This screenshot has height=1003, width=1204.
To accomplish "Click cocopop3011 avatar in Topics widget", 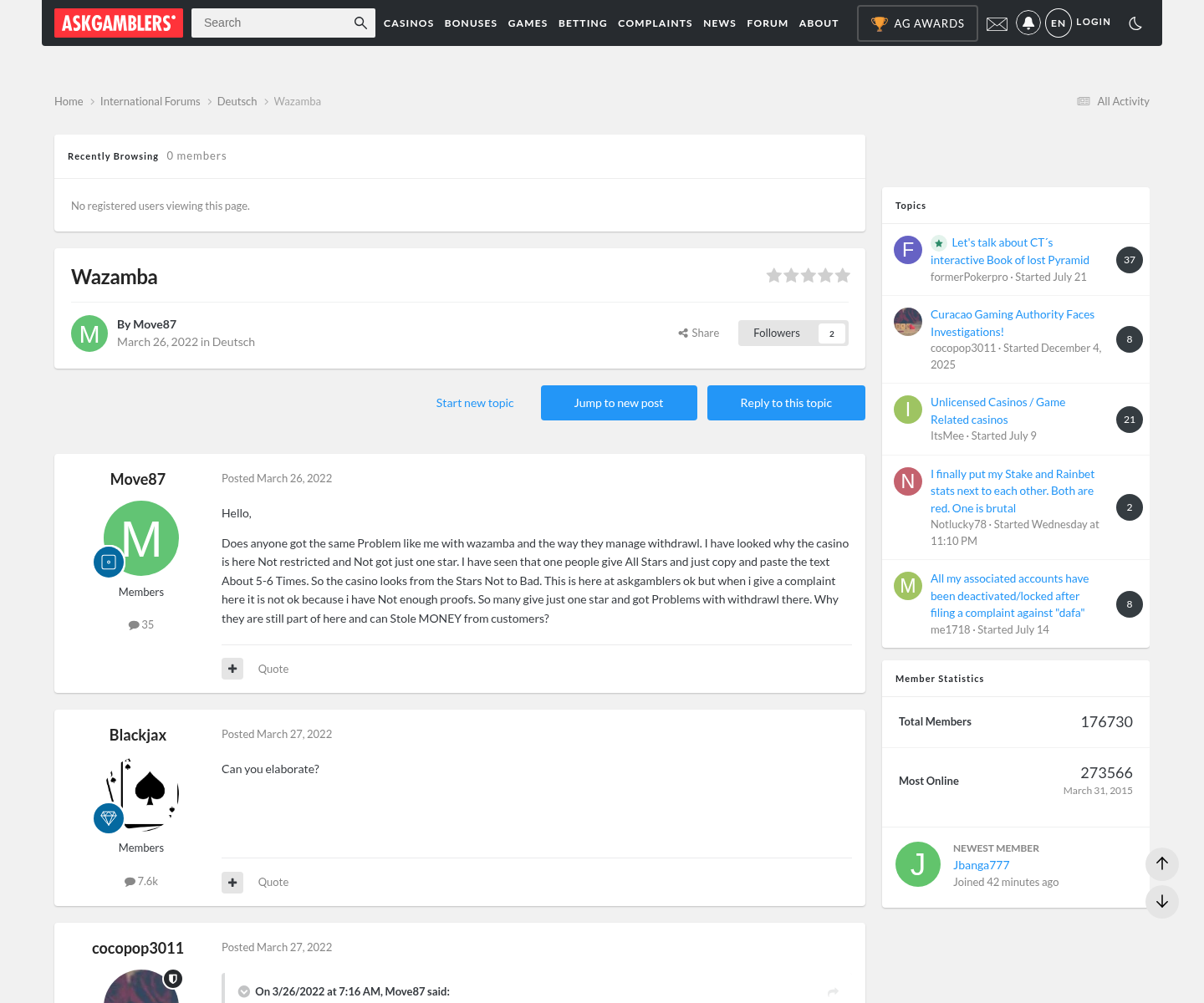I will 908,322.
